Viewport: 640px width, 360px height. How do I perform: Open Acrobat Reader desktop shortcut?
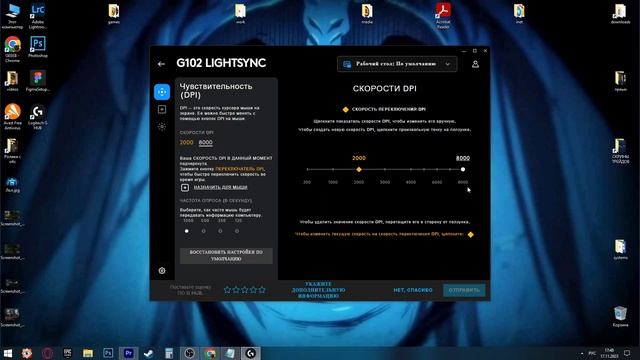tap(443, 16)
